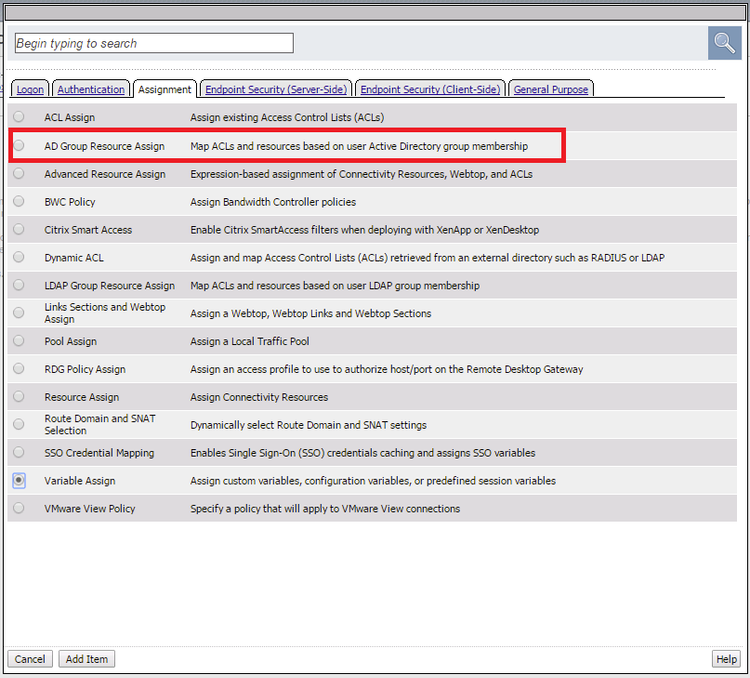Click the magnifying glass search icon
This screenshot has height=678, width=750.
pos(724,44)
